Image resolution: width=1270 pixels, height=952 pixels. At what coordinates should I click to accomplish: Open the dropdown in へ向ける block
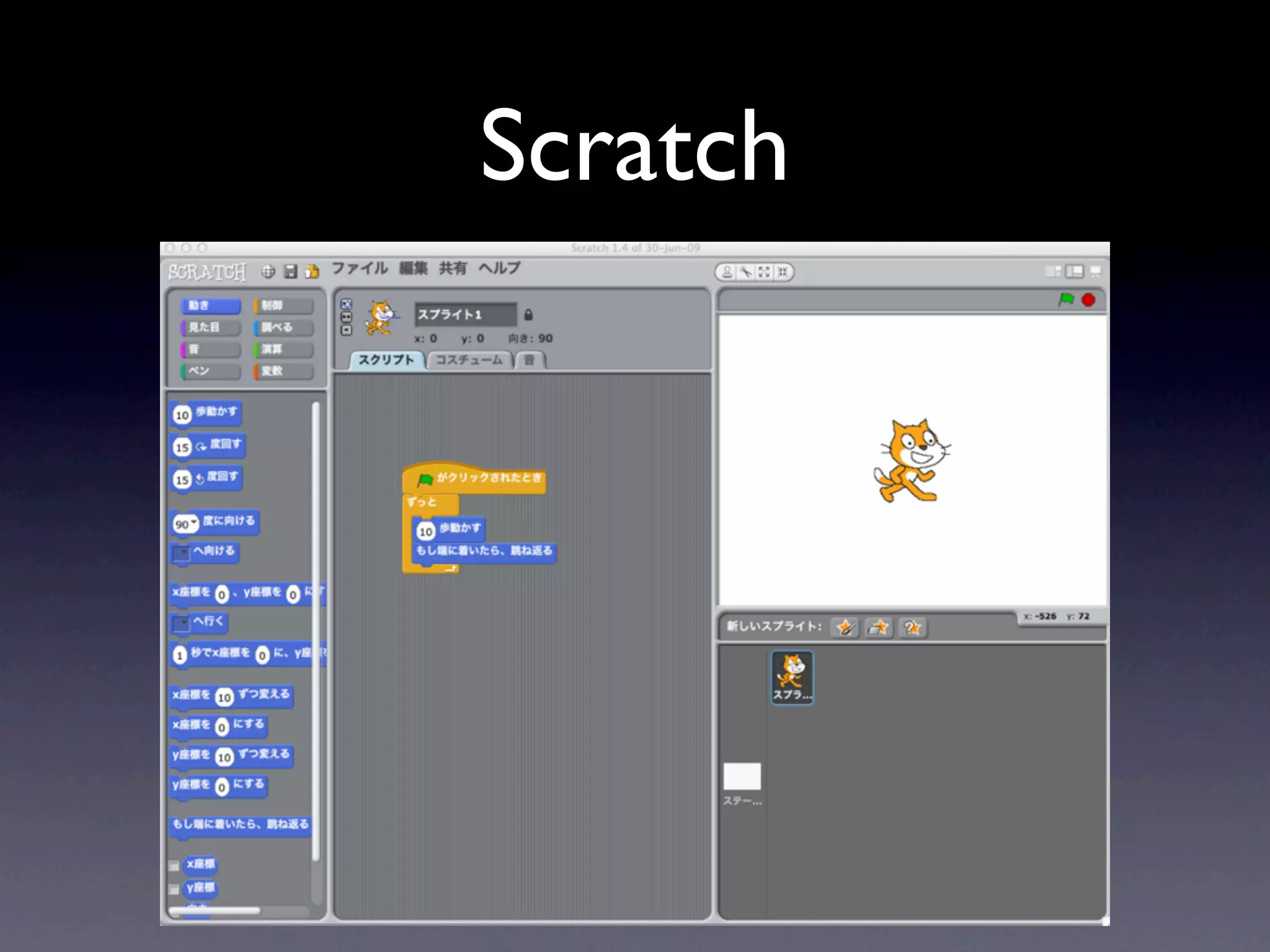[x=182, y=553]
